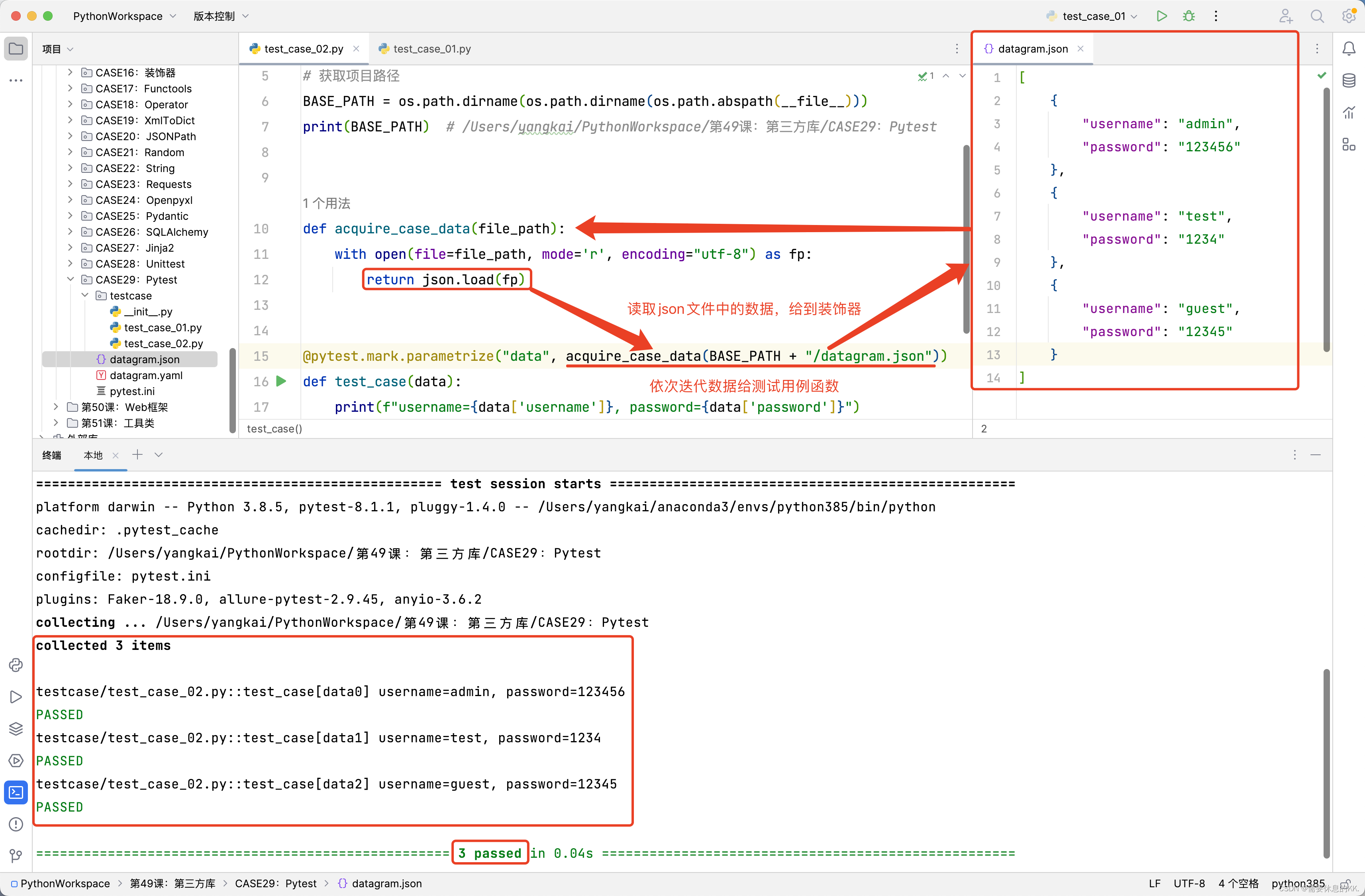Show more tool windows ellipsis in left bar
The height and width of the screenshot is (896, 1365).
tap(16, 80)
